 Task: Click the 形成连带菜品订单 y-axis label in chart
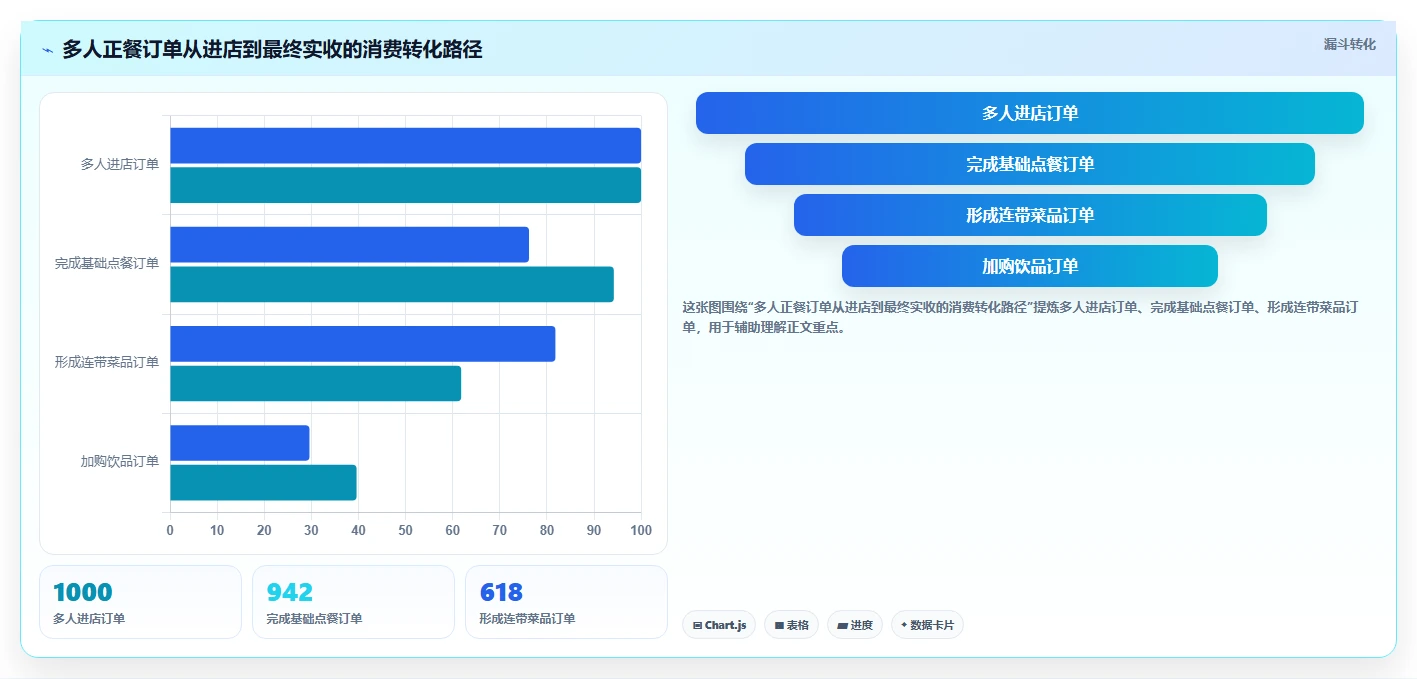(x=107, y=362)
